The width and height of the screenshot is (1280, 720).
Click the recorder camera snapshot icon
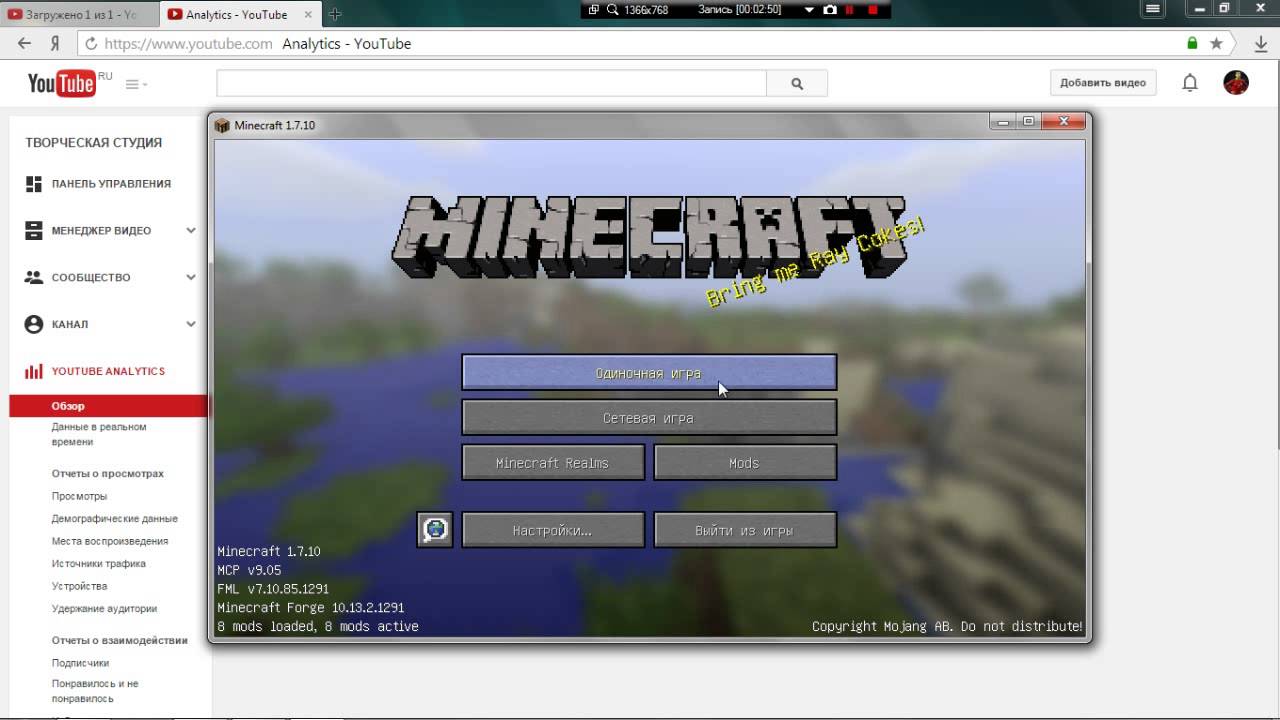830,9
